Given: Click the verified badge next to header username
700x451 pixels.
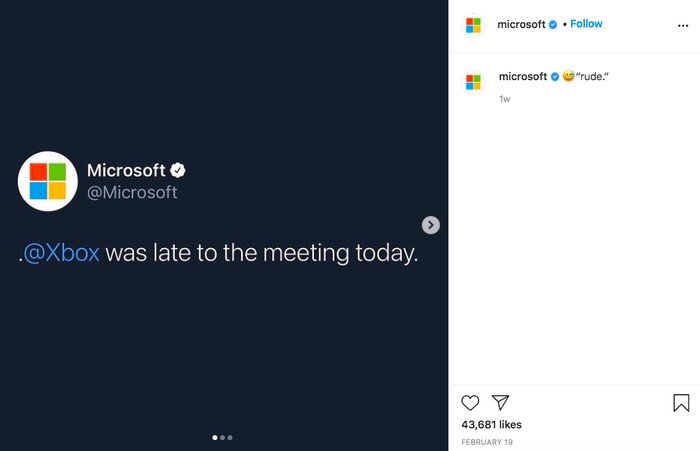Looking at the screenshot, I should [553, 25].
